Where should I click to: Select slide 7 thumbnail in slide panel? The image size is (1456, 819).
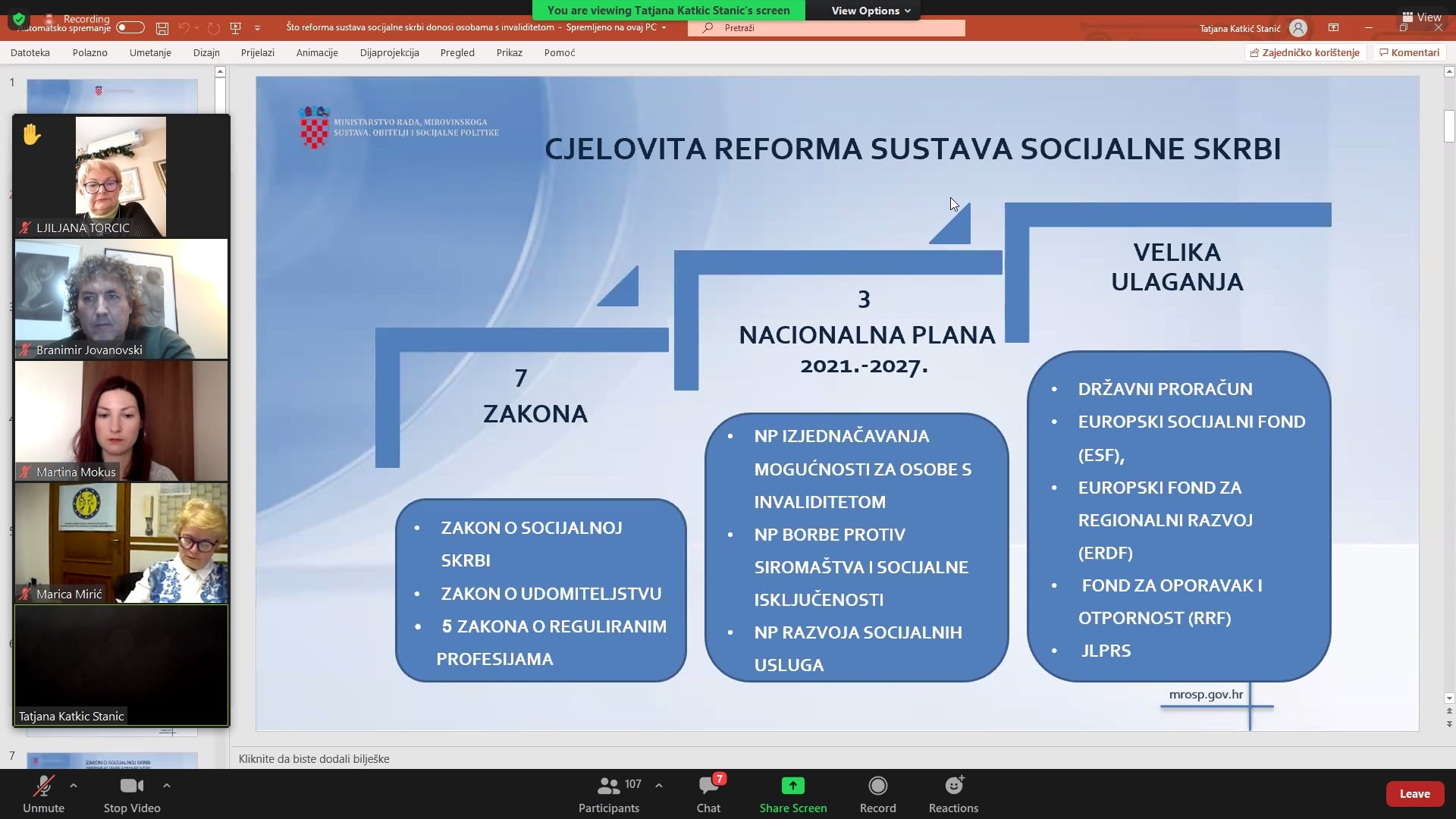tap(112, 761)
